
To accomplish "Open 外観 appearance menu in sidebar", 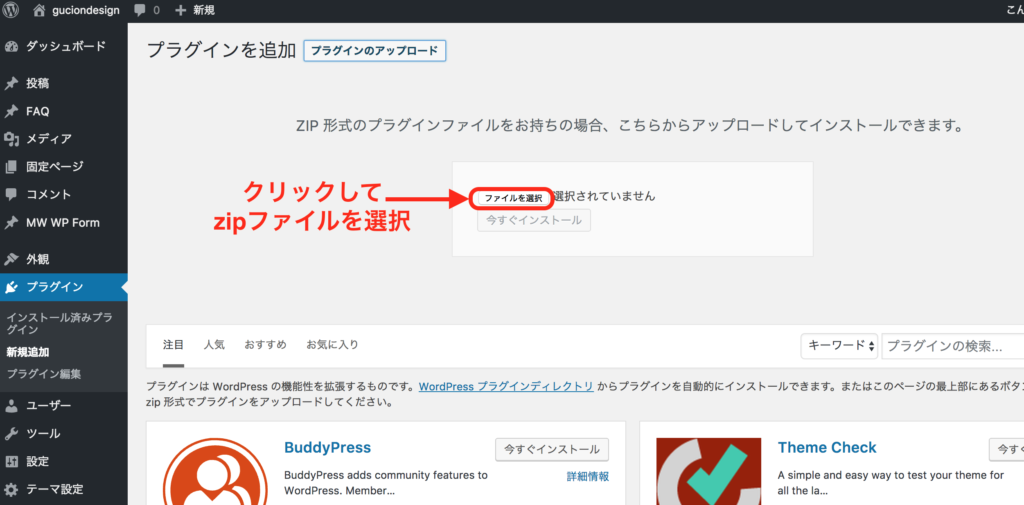I will [37, 259].
